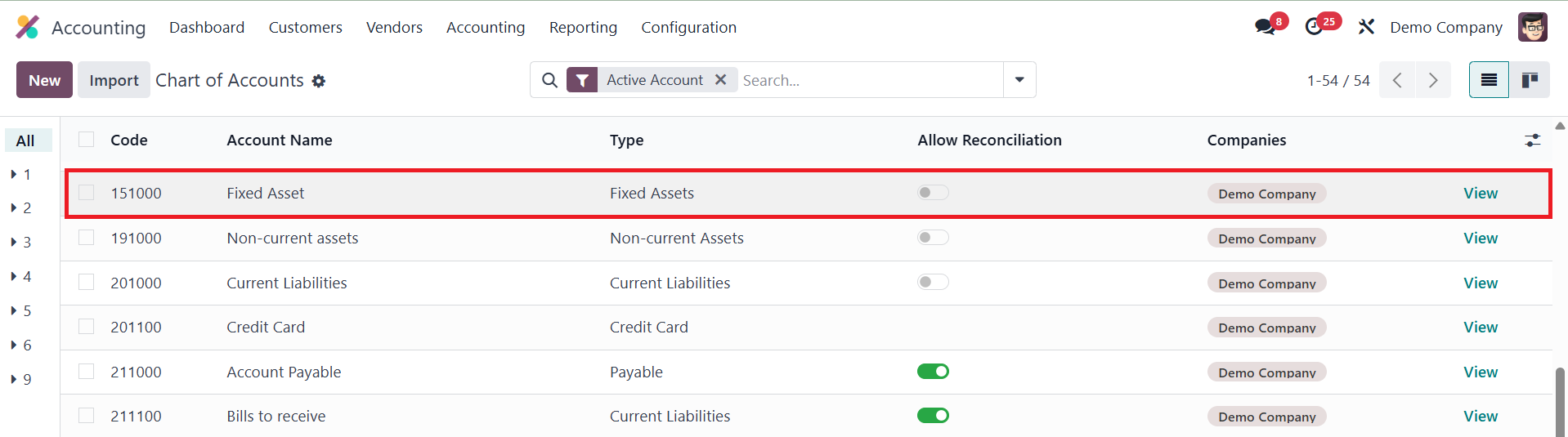Enable reconciliation for Fixed Asset account
1568x437 pixels.
[x=933, y=193]
